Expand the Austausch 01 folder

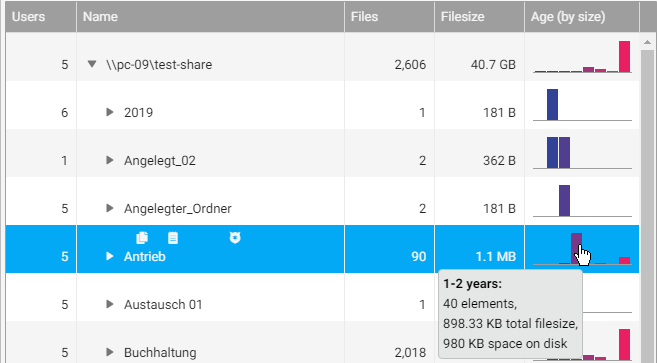coord(110,304)
